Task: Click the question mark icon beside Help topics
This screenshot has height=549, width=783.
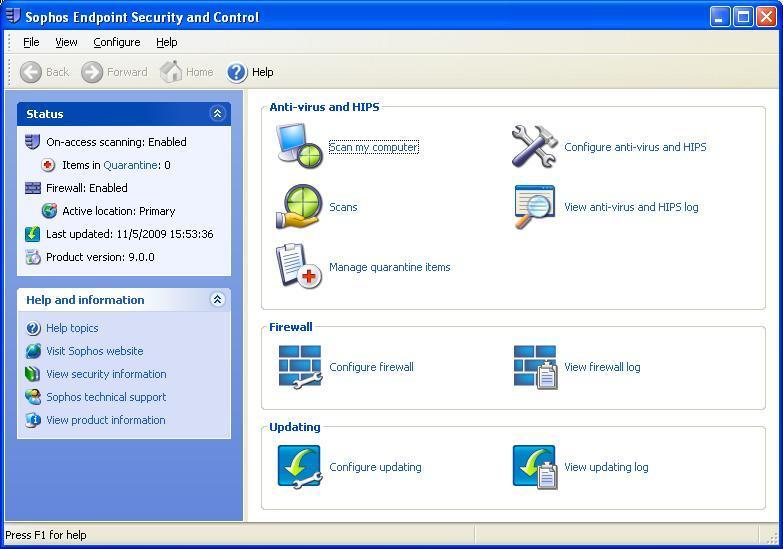Action: click(x=33, y=328)
